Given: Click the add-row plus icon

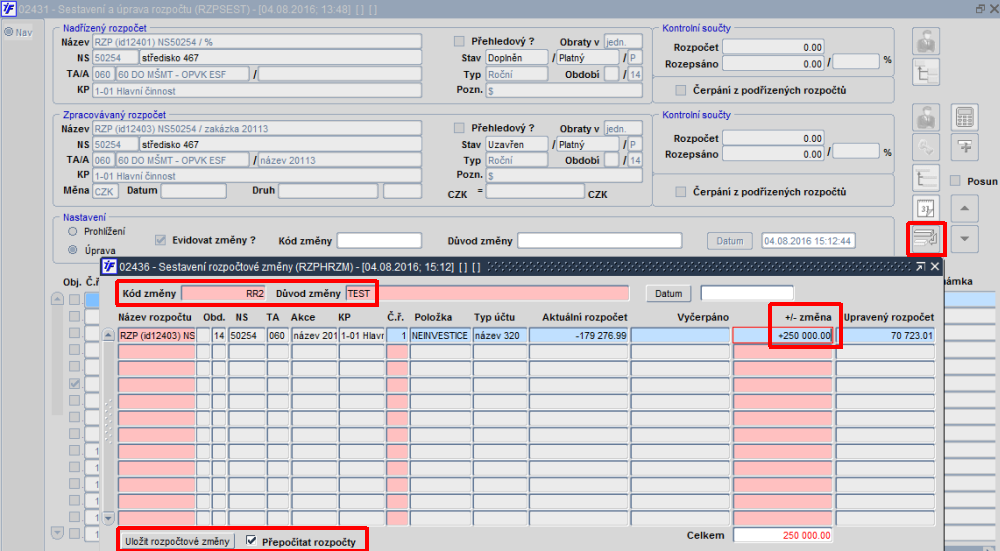Looking at the screenshot, I should [965, 147].
